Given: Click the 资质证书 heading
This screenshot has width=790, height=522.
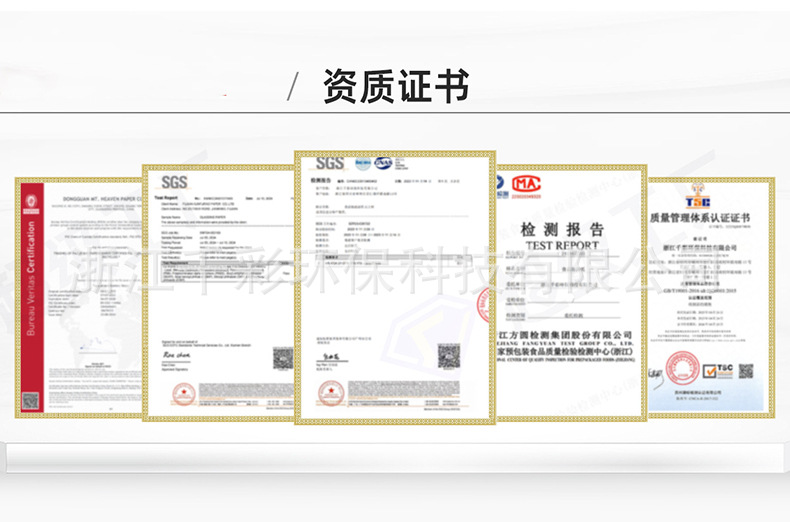Looking at the screenshot, I should pyautogui.click(x=396, y=86).
